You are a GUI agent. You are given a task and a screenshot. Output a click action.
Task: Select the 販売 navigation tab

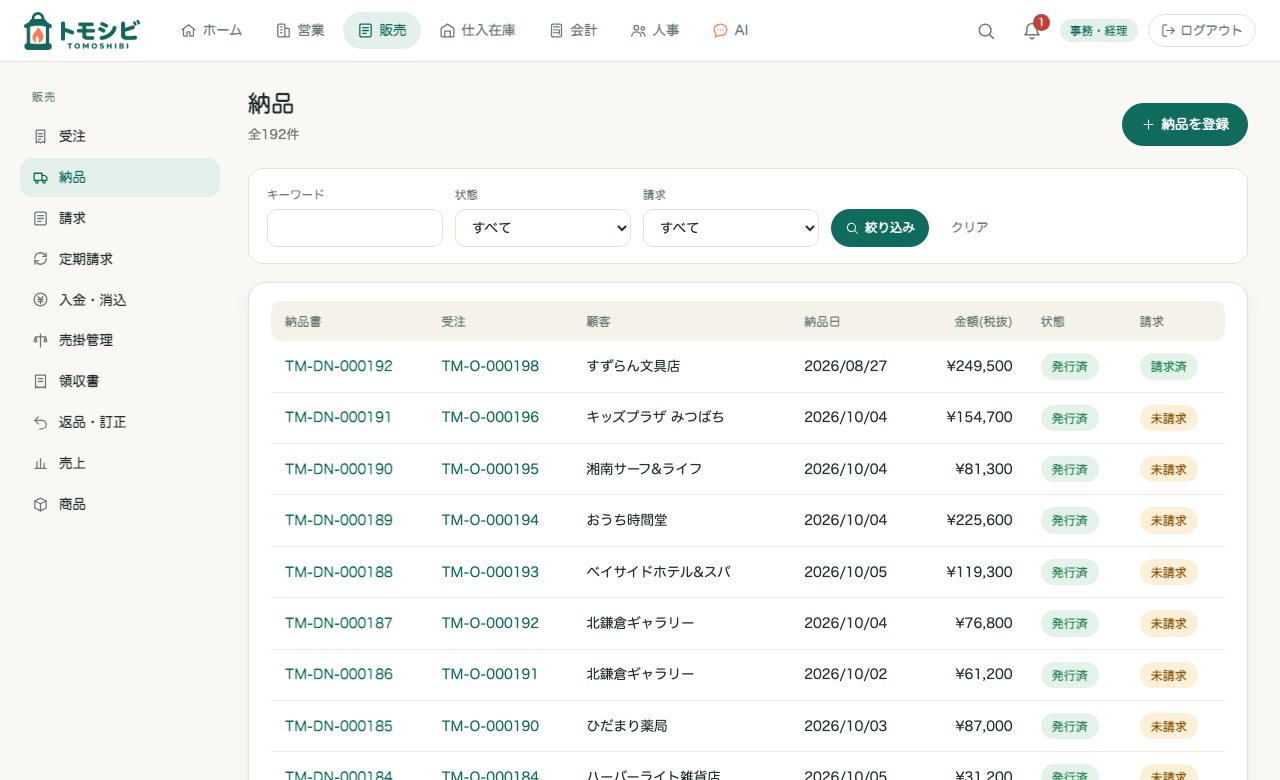(382, 30)
